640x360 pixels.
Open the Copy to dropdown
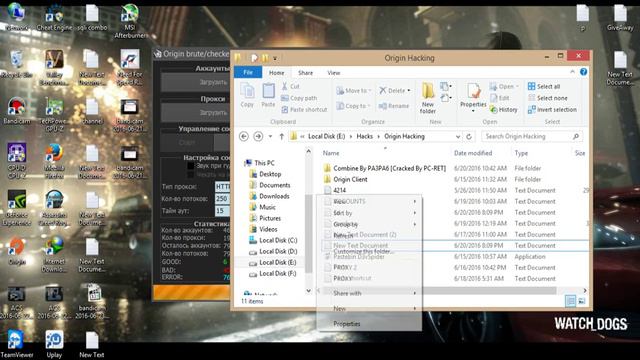tap(353, 106)
